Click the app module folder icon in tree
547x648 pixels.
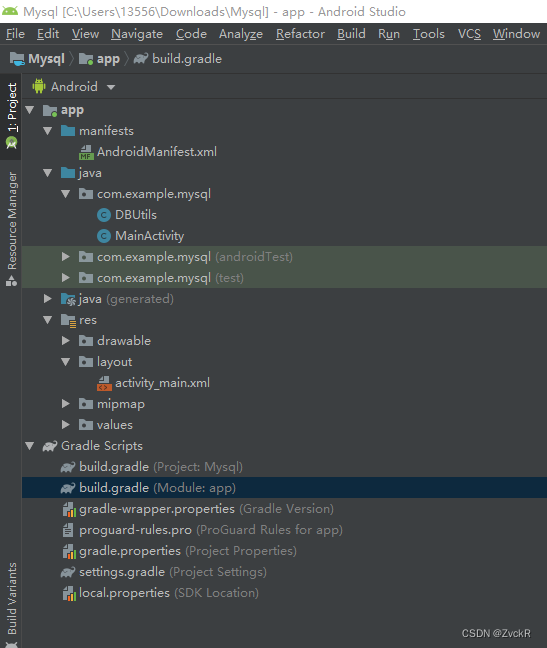pyautogui.click(x=50, y=110)
